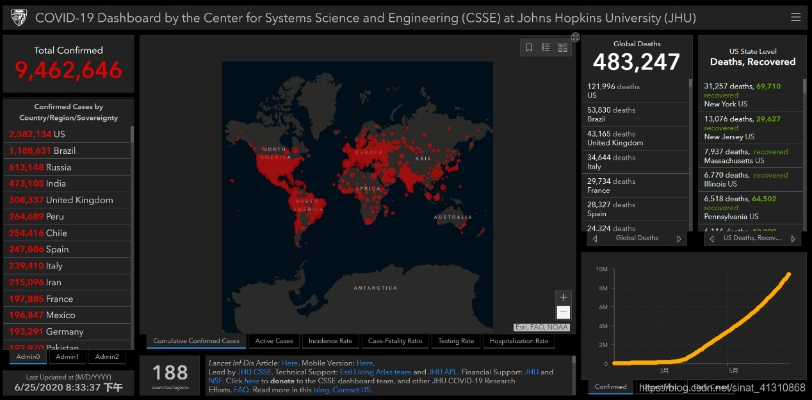The image size is (812, 400).
Task: Click the FAQ link
Action: [x=240, y=389]
